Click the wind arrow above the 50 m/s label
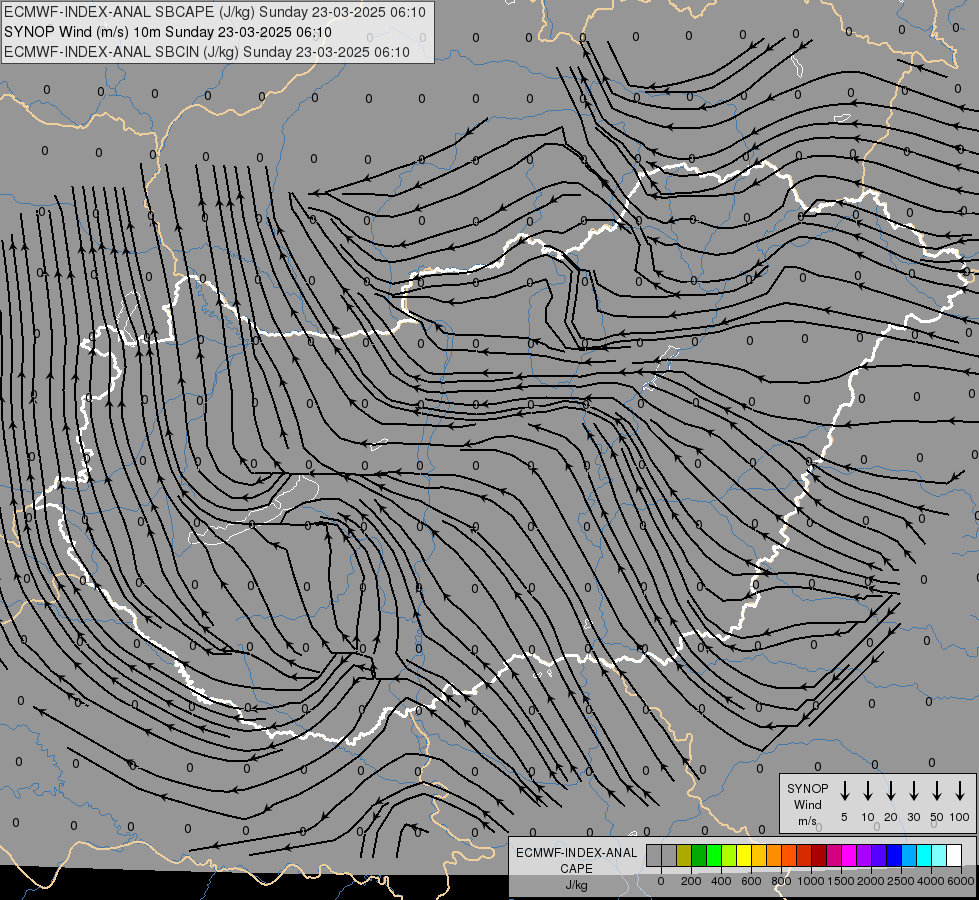979x900 pixels. (x=937, y=791)
